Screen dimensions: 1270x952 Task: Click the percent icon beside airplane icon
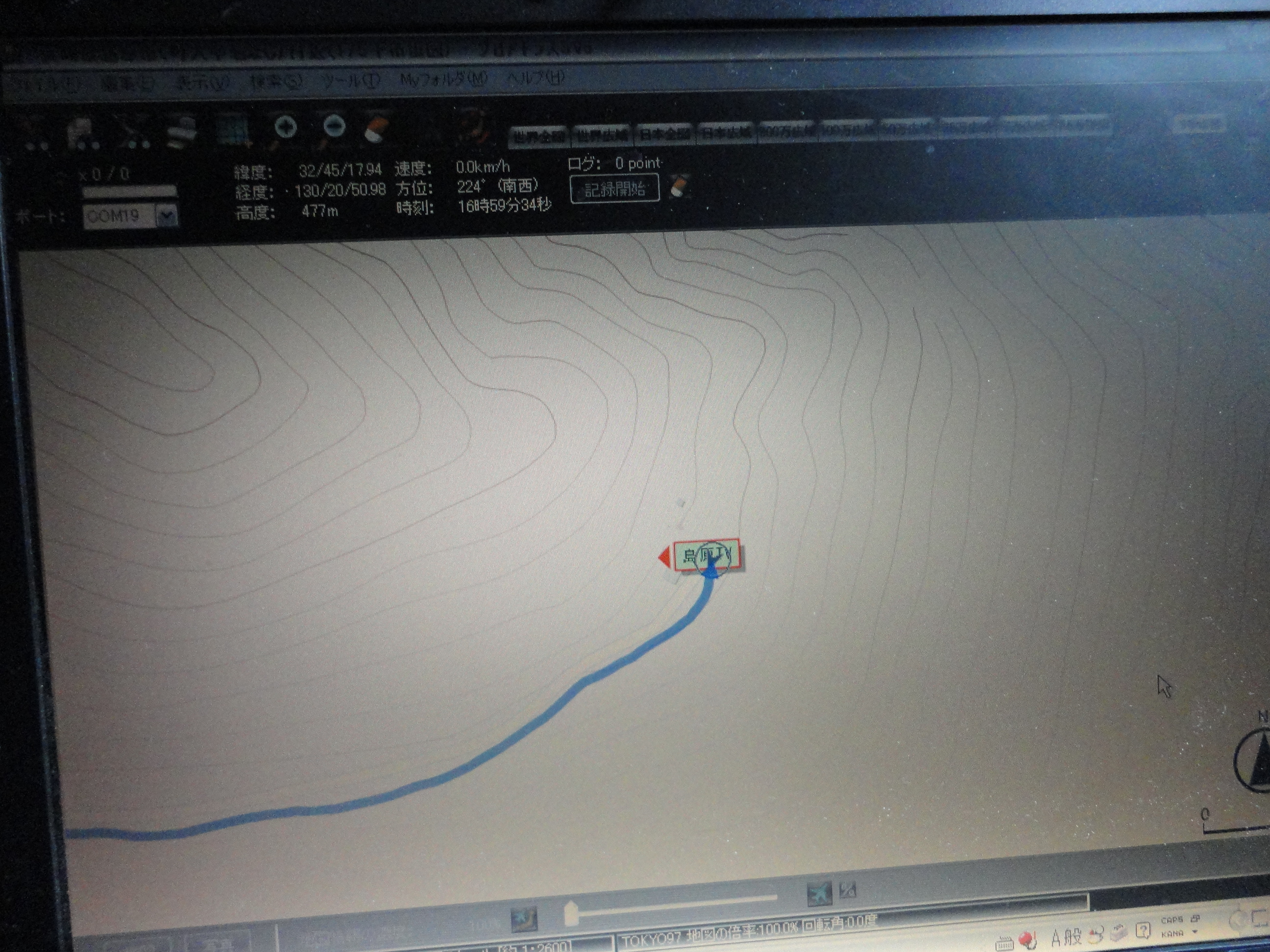(x=848, y=890)
